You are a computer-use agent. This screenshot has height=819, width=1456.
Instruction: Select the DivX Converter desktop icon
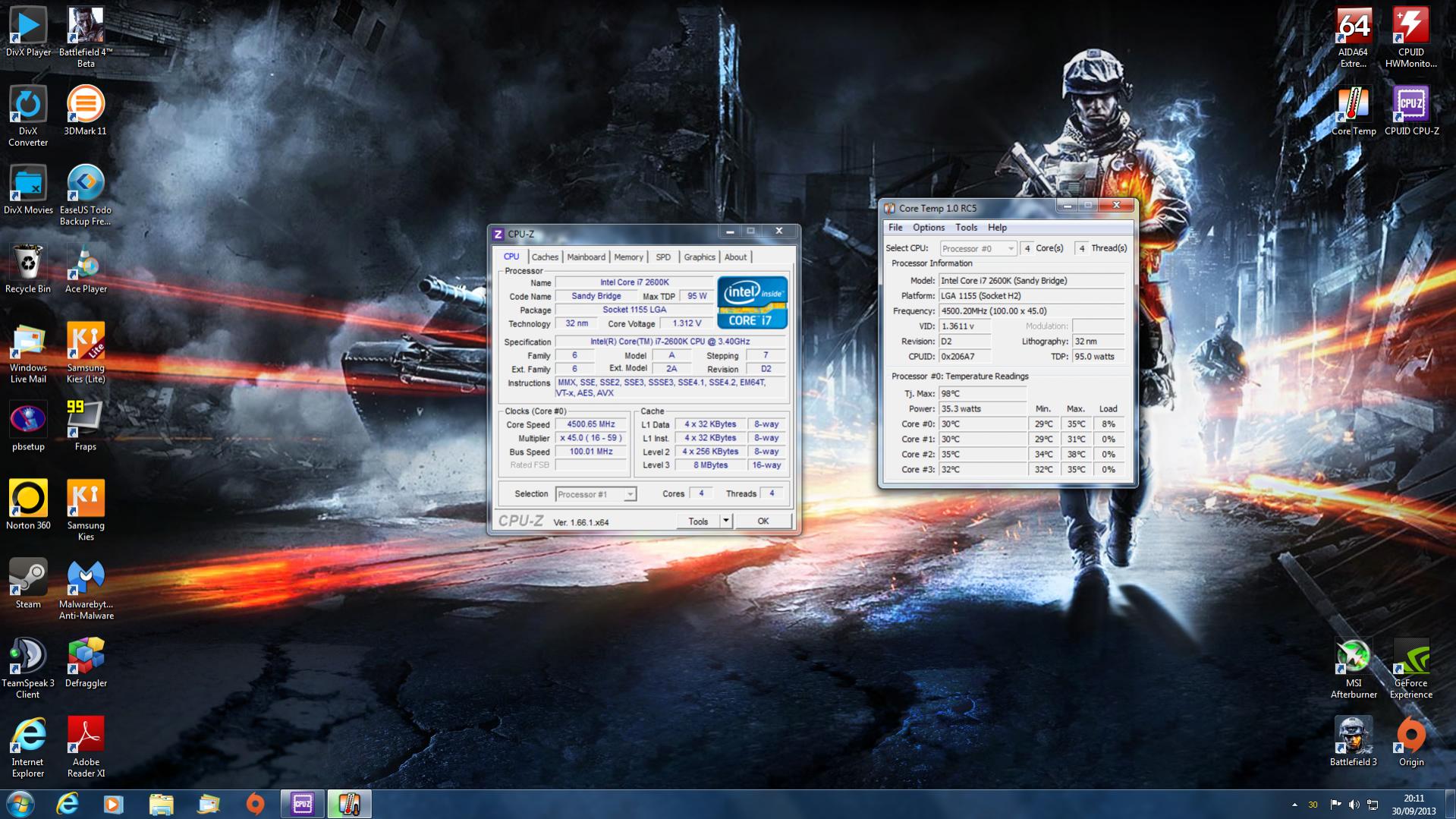click(28, 116)
